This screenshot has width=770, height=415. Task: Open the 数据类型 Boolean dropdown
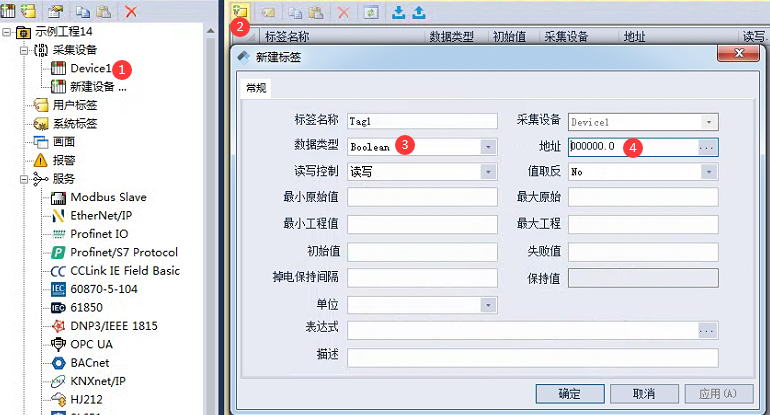[488, 147]
